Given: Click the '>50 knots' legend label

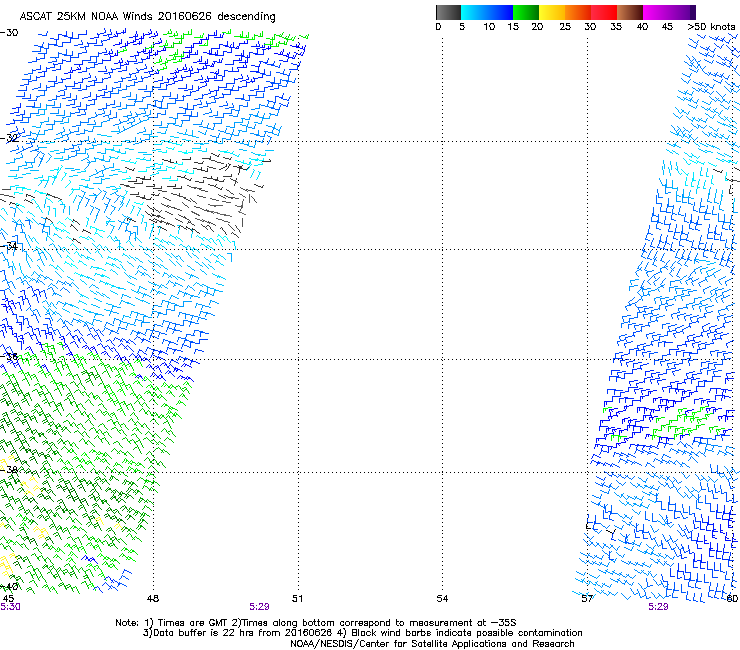Looking at the screenshot, I should [x=711, y=27].
